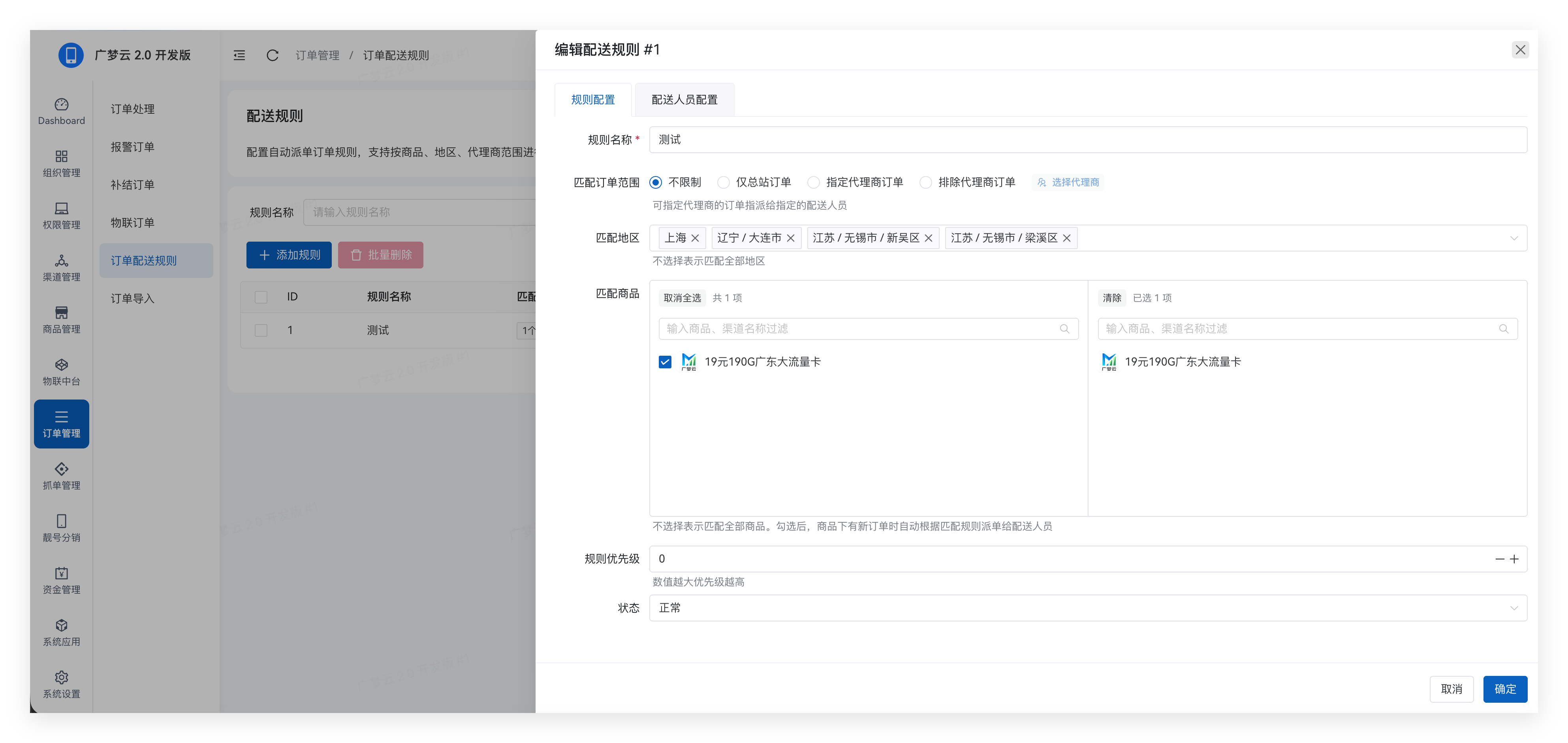1568x743 pixels.
Task: Click the 确定 button
Action: pos(1505,689)
